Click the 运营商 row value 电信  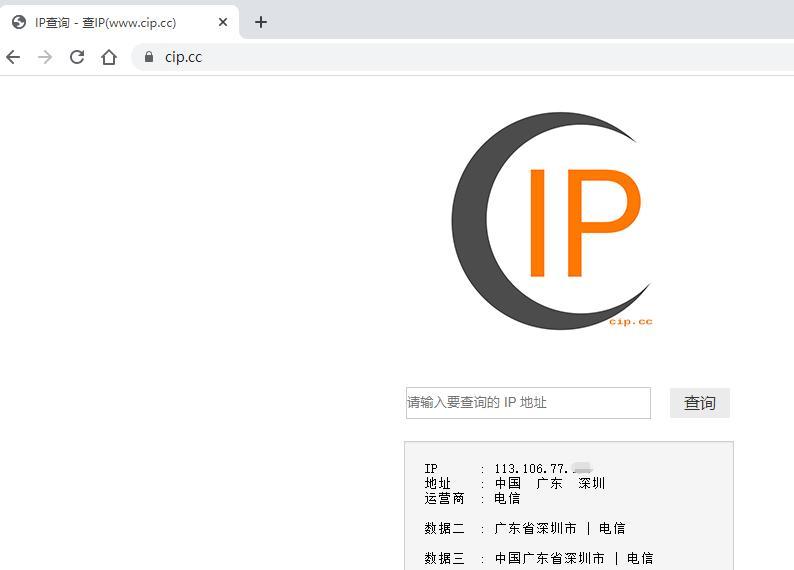[507, 499]
